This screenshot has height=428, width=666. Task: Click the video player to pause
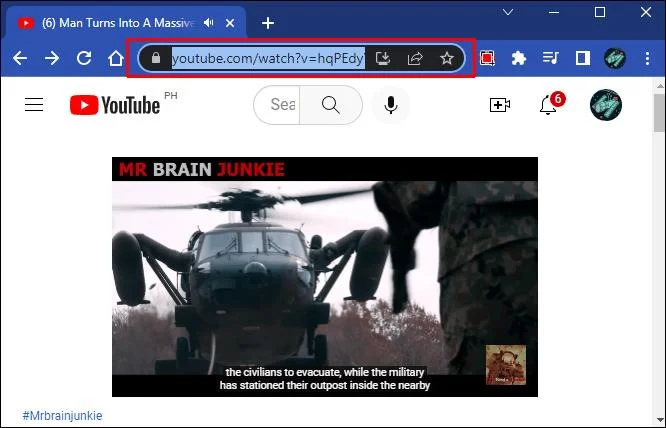click(x=325, y=277)
